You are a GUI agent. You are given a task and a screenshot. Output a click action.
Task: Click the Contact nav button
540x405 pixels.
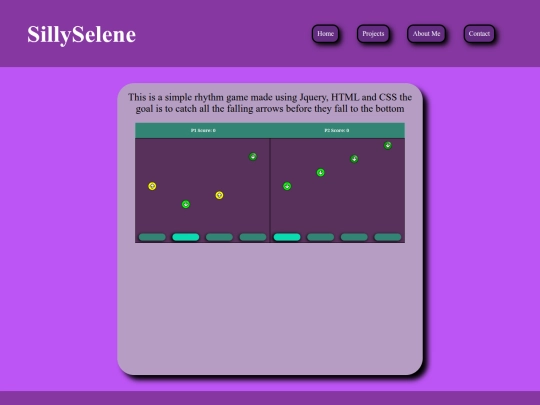(479, 34)
